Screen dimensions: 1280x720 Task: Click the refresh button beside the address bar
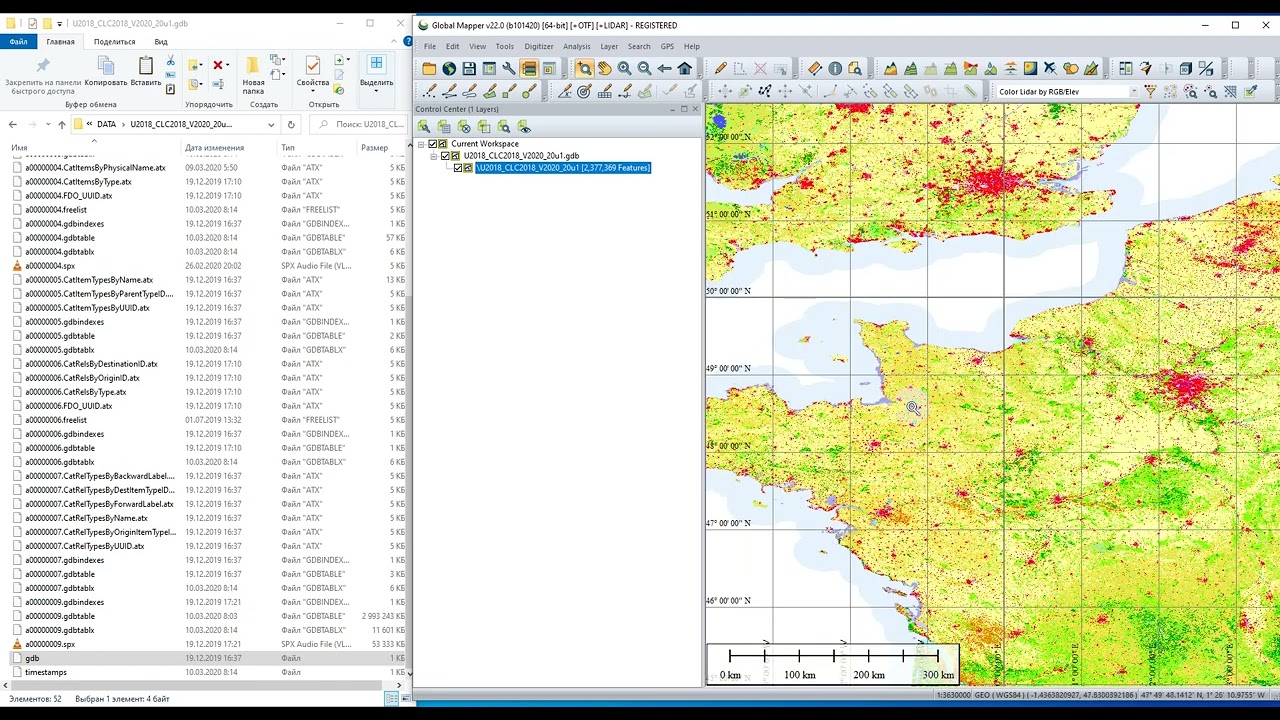tap(291, 125)
